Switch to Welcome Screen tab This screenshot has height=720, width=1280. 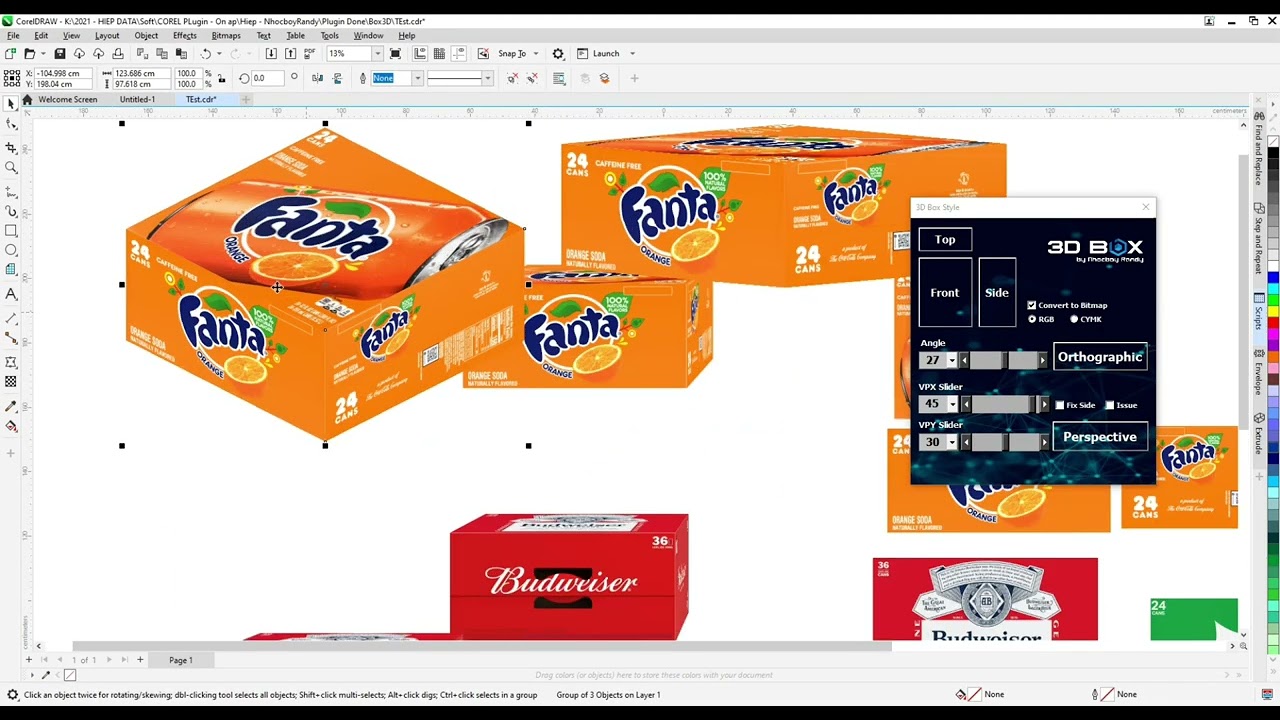(67, 99)
